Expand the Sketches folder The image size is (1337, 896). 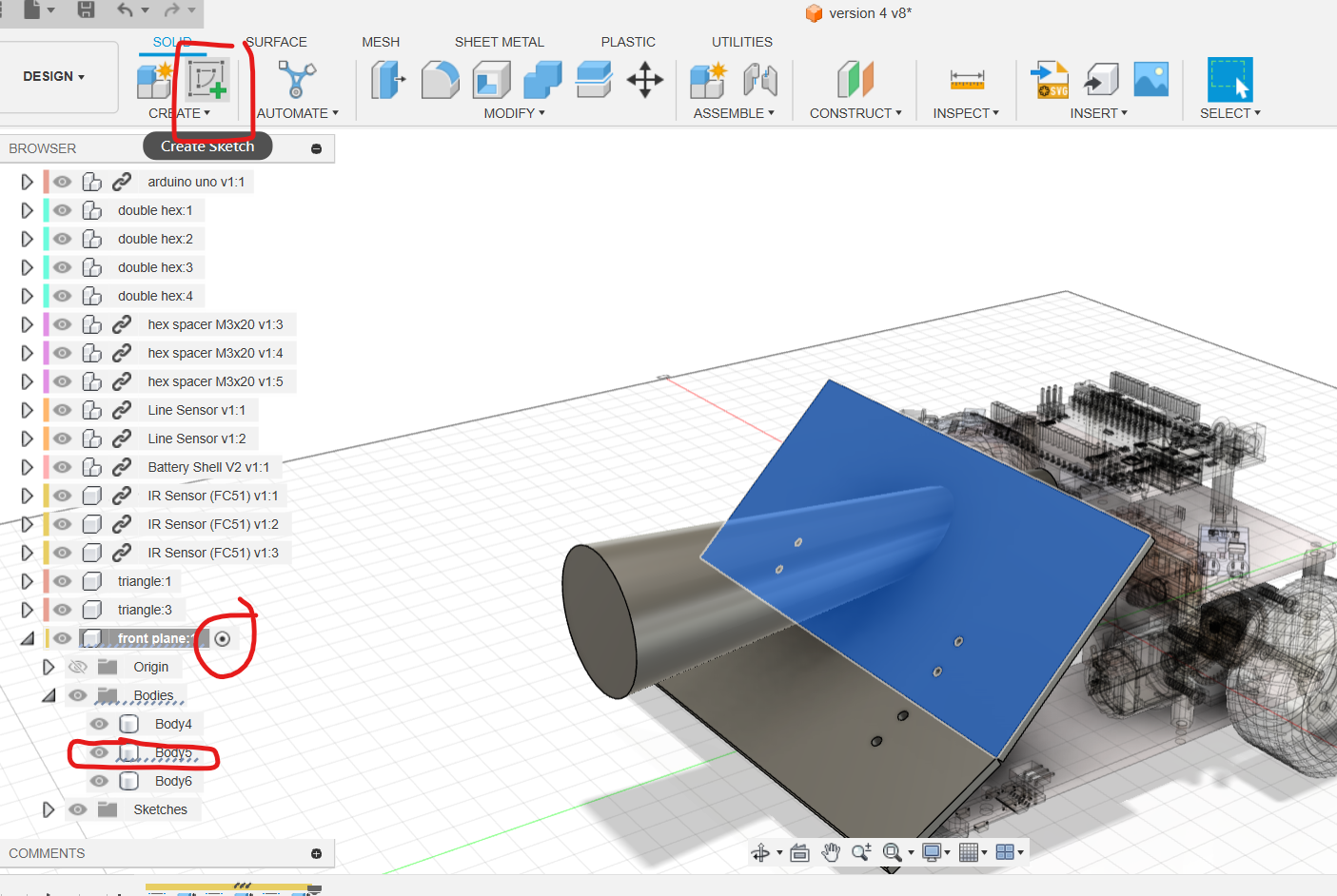click(49, 809)
